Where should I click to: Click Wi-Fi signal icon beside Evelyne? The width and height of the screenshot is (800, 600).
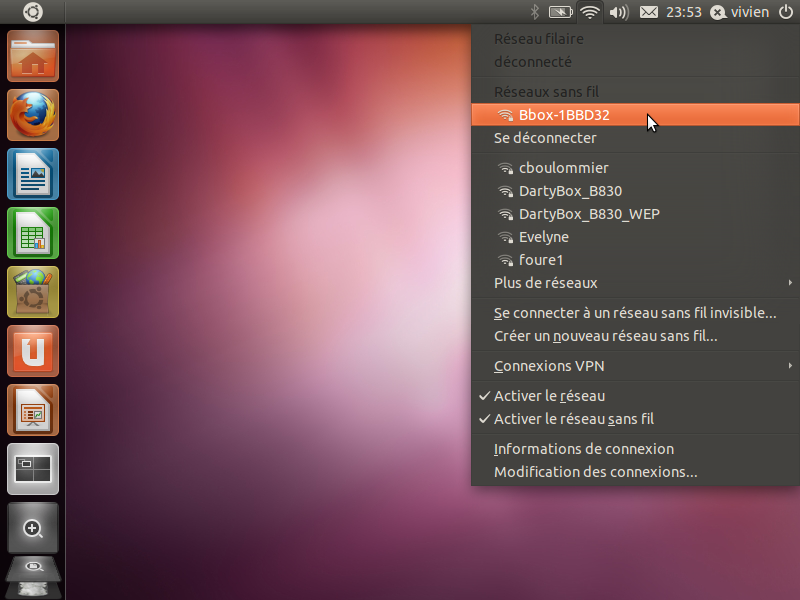506,237
